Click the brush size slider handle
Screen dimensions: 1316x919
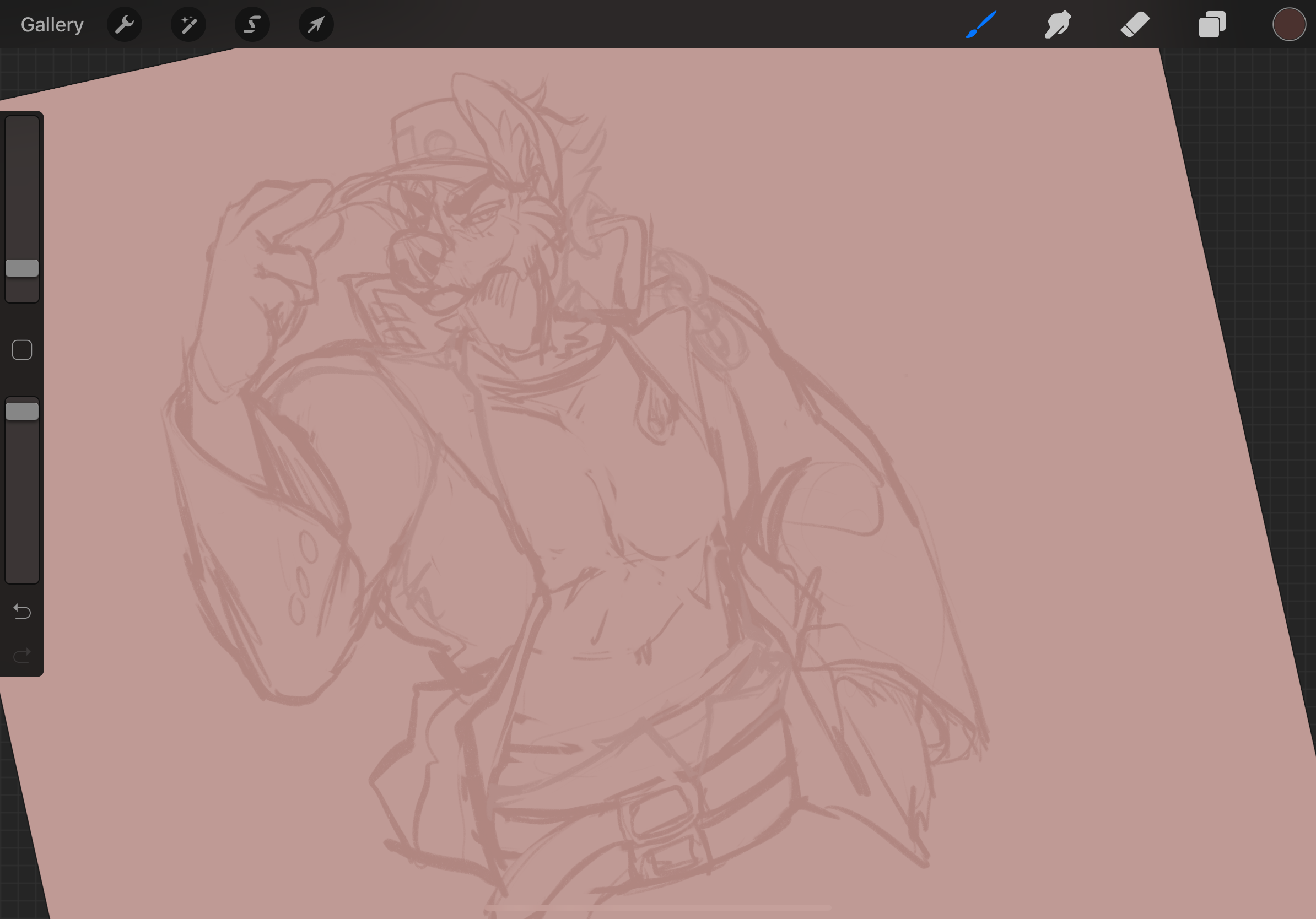pyautogui.click(x=22, y=268)
